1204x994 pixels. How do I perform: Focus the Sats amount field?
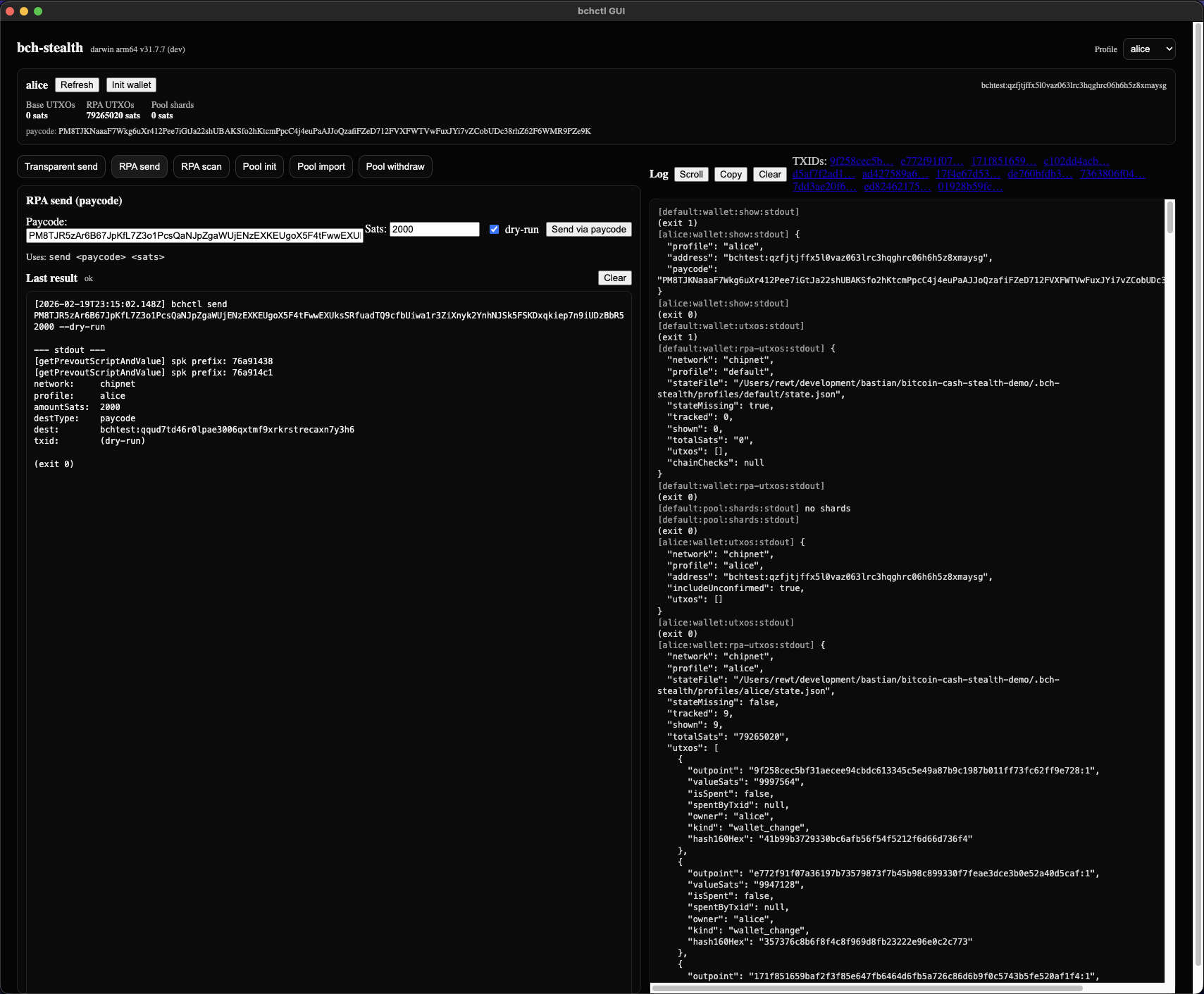(434, 229)
